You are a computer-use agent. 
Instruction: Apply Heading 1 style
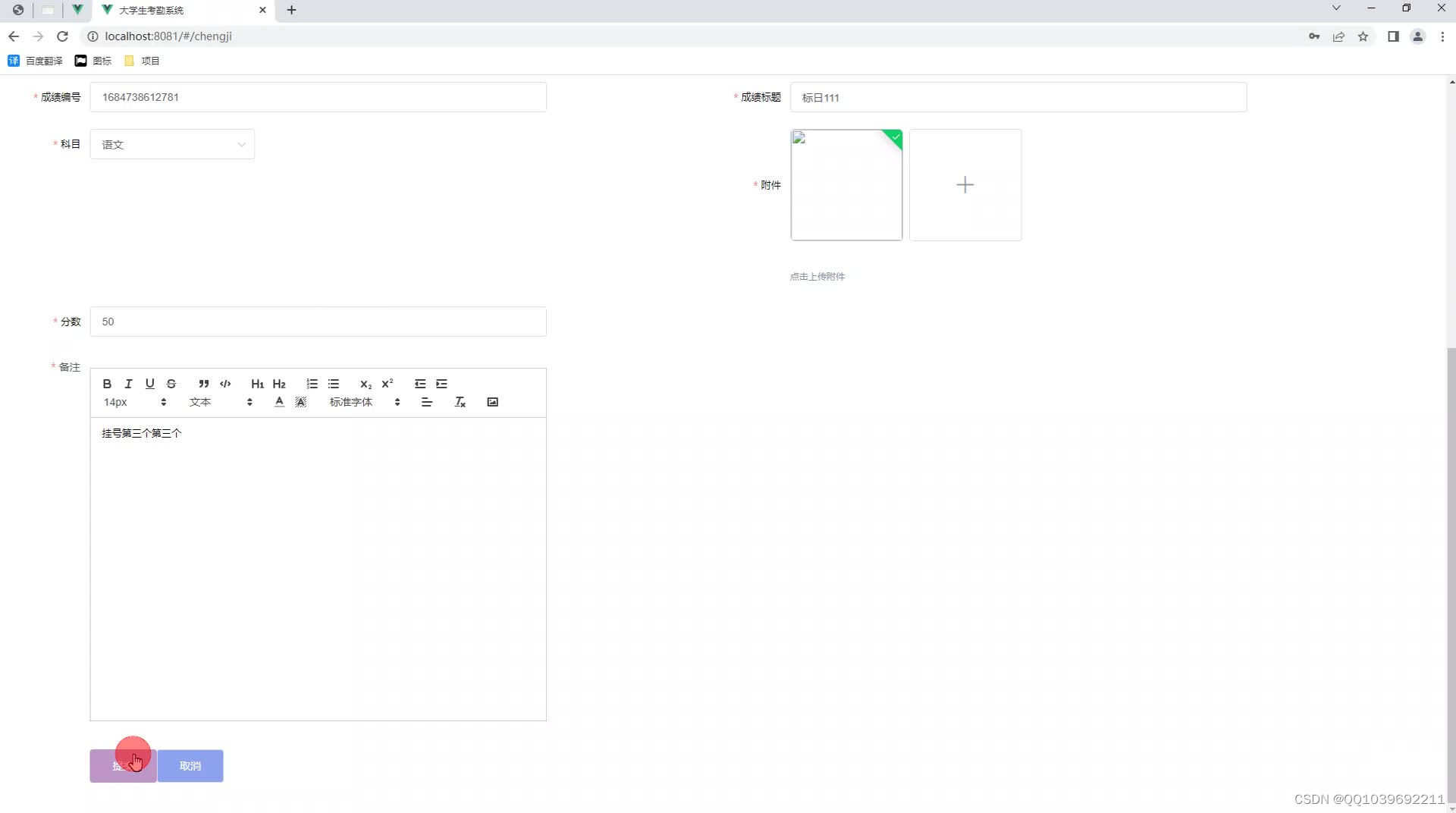point(257,384)
